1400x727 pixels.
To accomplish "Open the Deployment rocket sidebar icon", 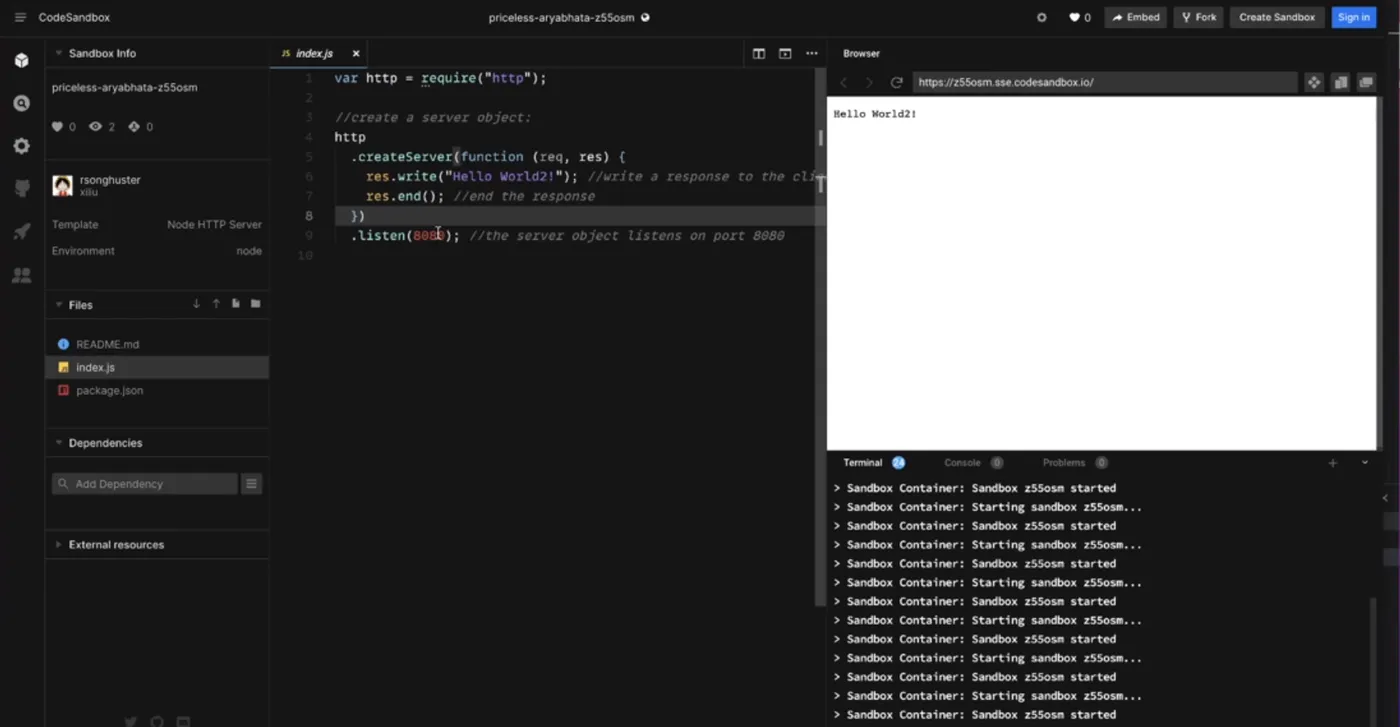I will 21,232.
